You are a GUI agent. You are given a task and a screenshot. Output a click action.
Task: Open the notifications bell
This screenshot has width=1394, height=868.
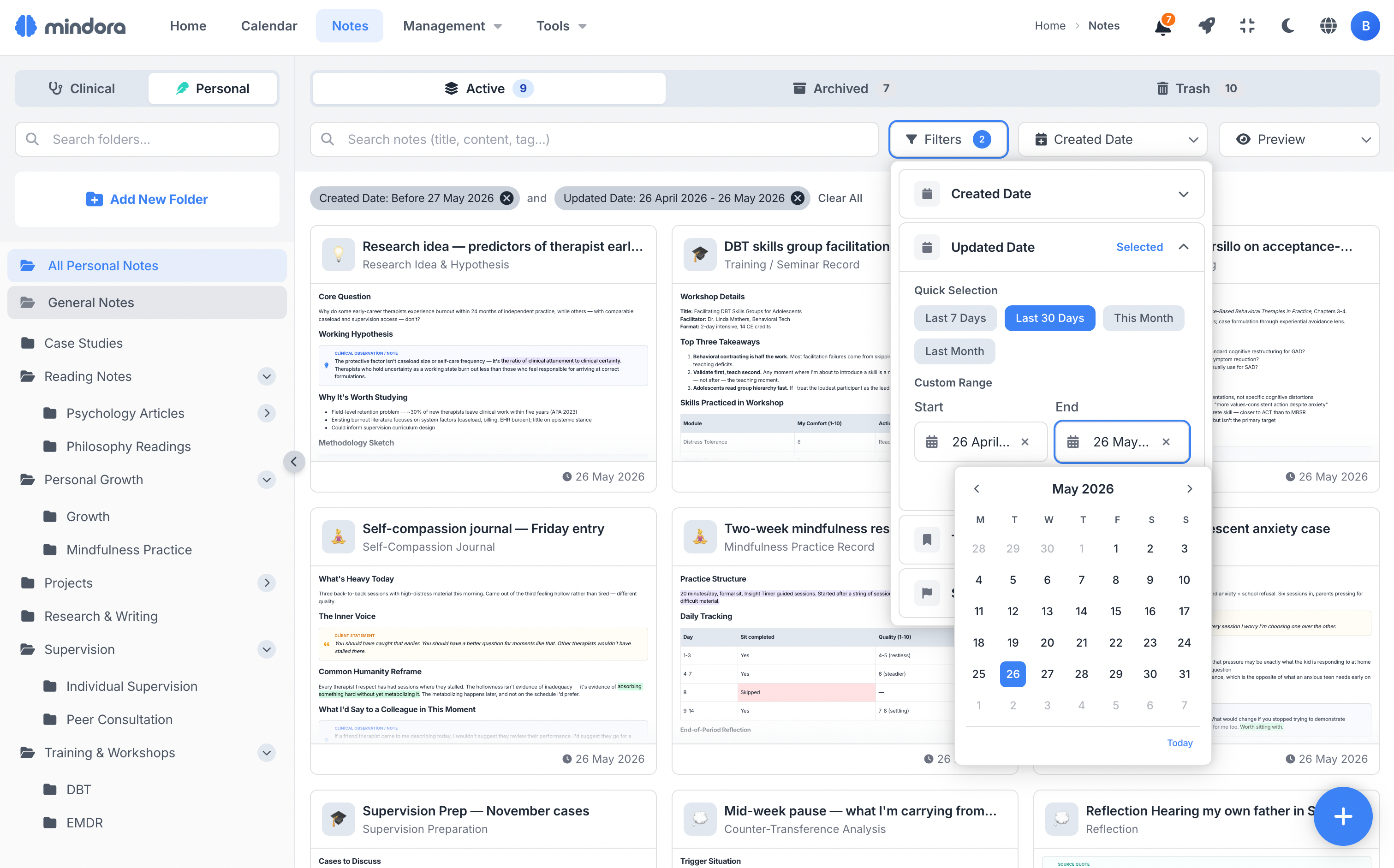tap(1163, 26)
